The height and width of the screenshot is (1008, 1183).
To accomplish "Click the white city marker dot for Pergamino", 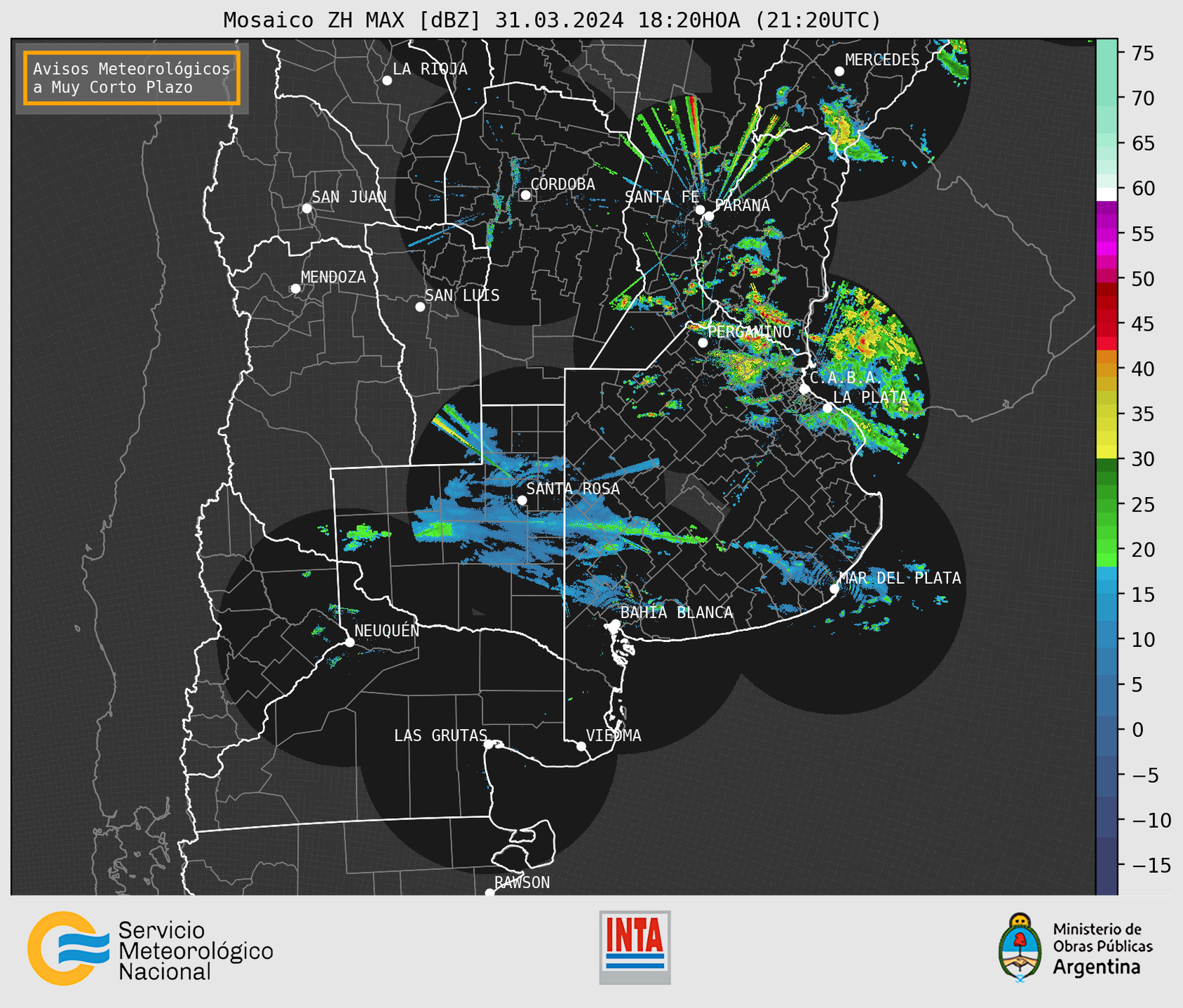I will pos(703,343).
